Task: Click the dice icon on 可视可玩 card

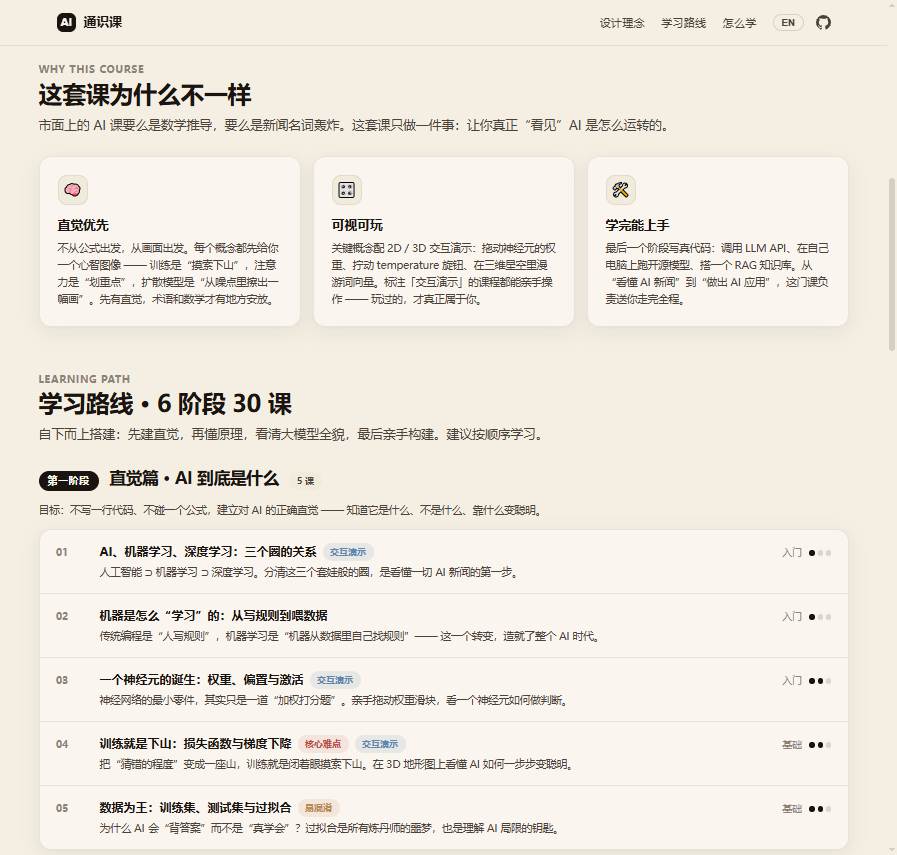Action: (x=347, y=190)
